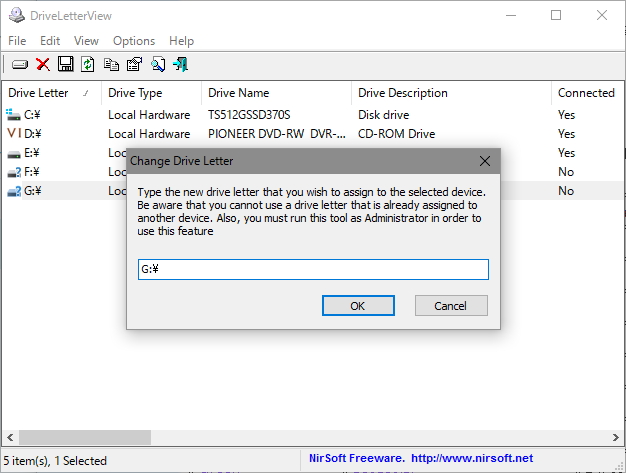The image size is (626, 473).
Task: Click the green arrows Refresh icon
Action: click(x=88, y=64)
